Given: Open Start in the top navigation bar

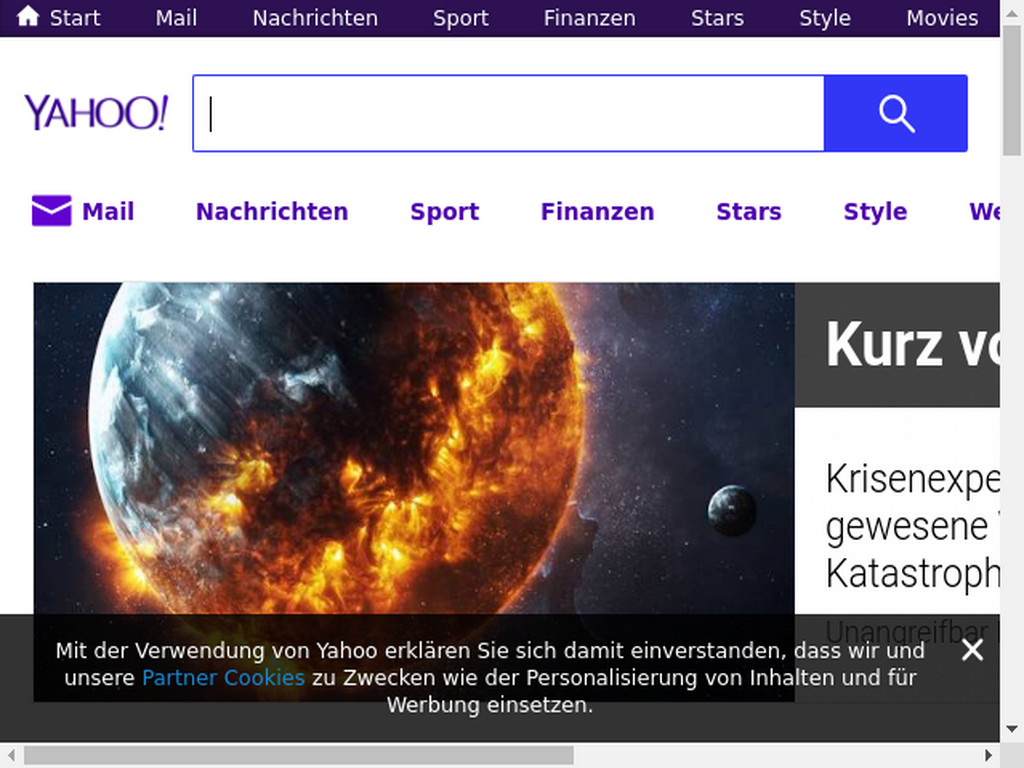Looking at the screenshot, I should (x=75, y=18).
